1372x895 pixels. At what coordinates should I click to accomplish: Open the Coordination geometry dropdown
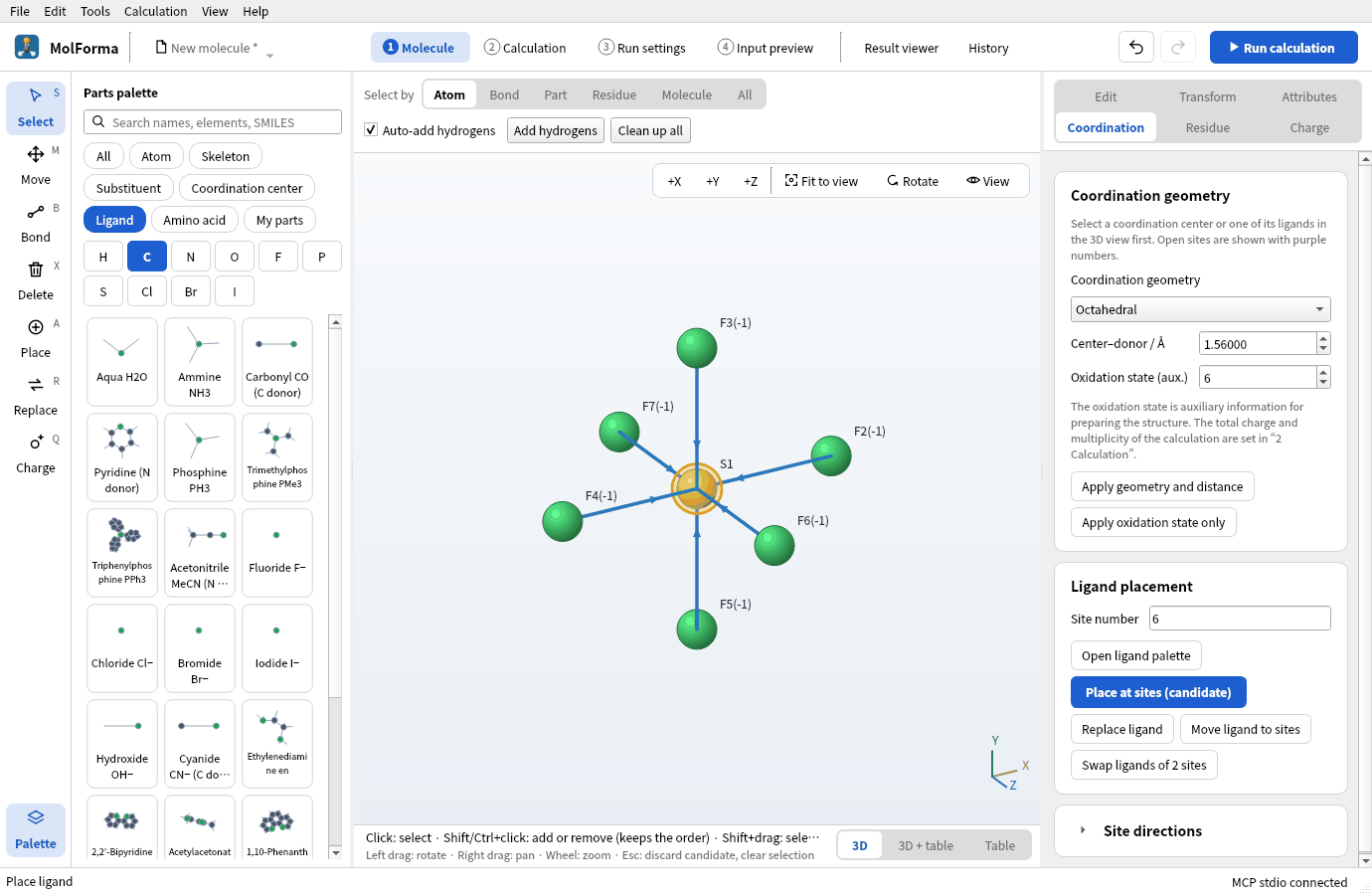[x=1200, y=309]
